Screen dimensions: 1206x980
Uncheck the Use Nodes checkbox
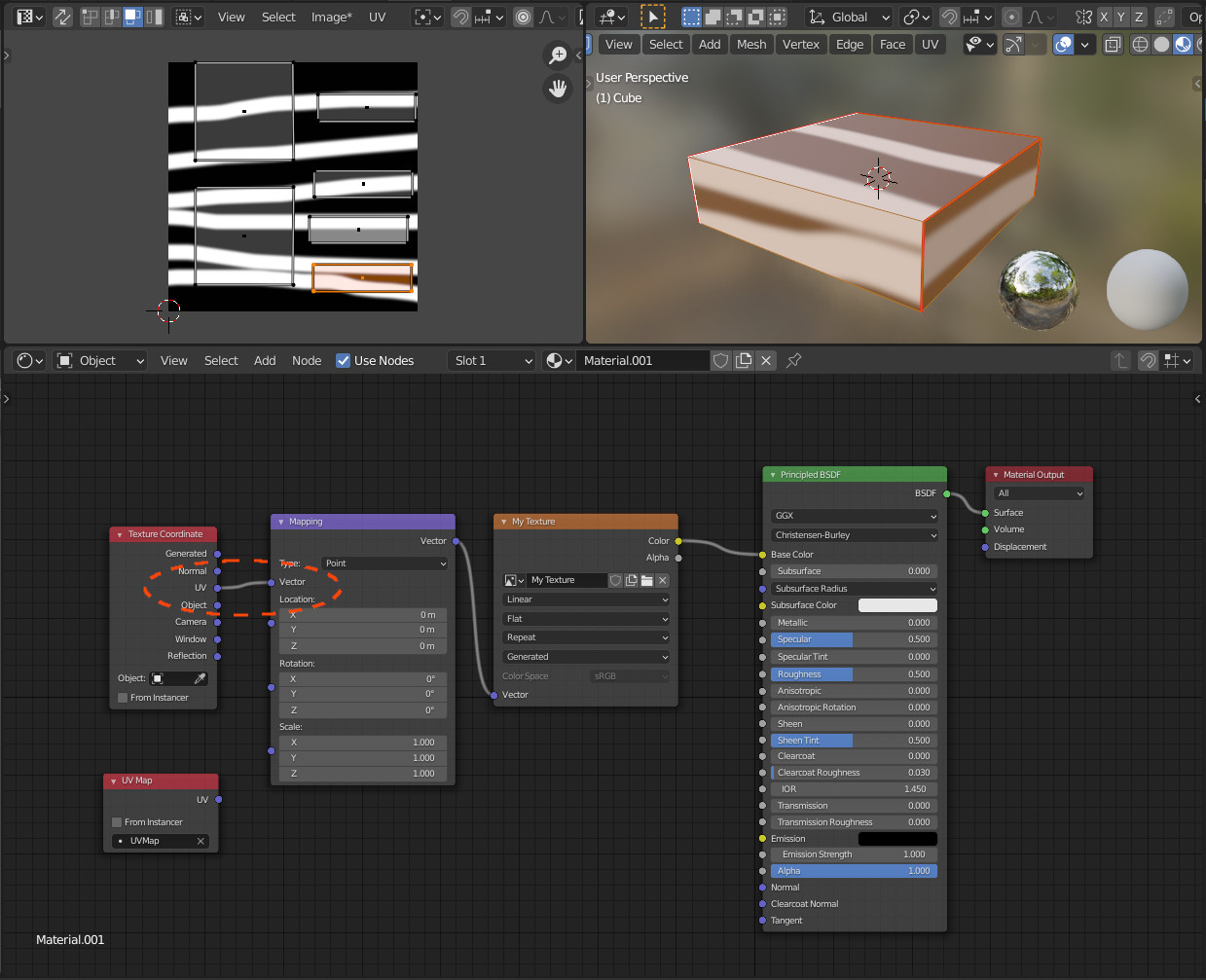tap(344, 360)
